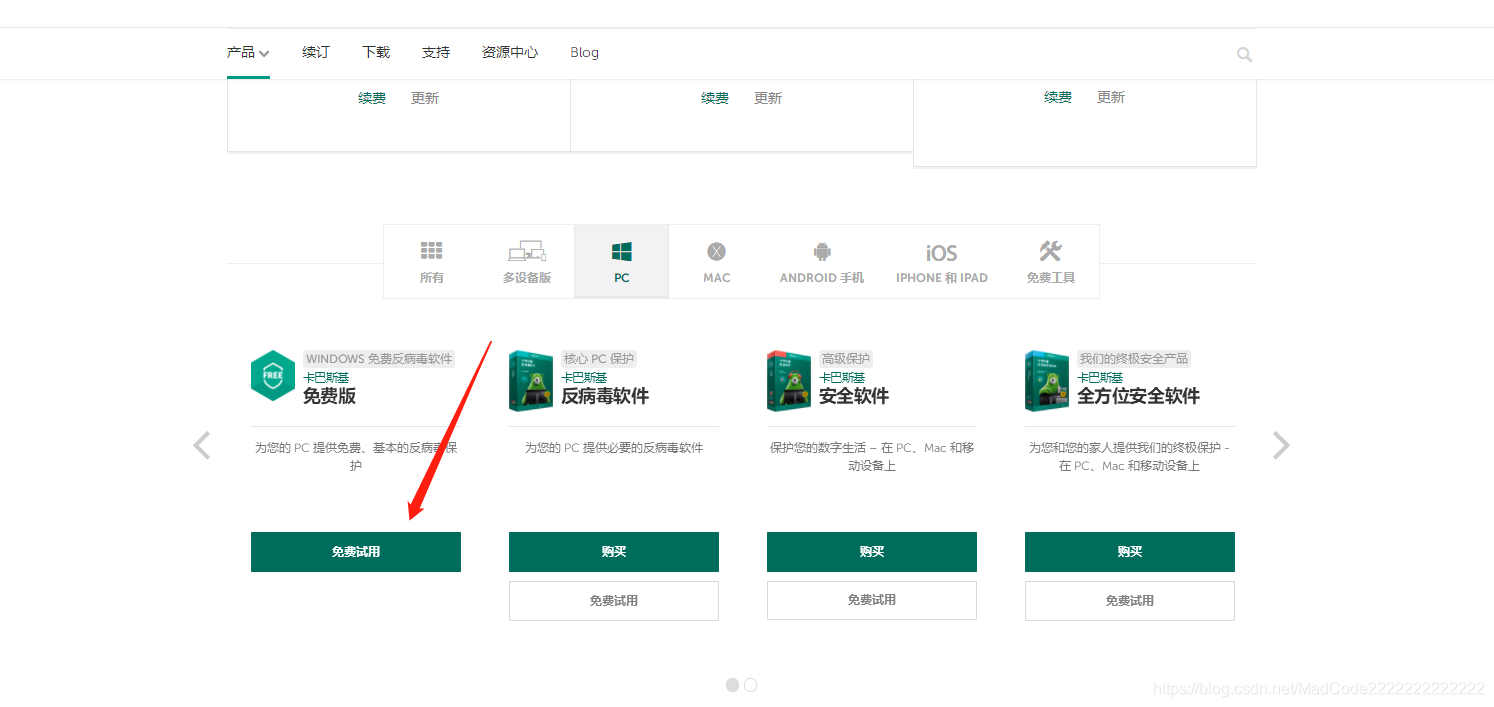
Task: Click description 保护您的数字生活 text
Action: 872,457
